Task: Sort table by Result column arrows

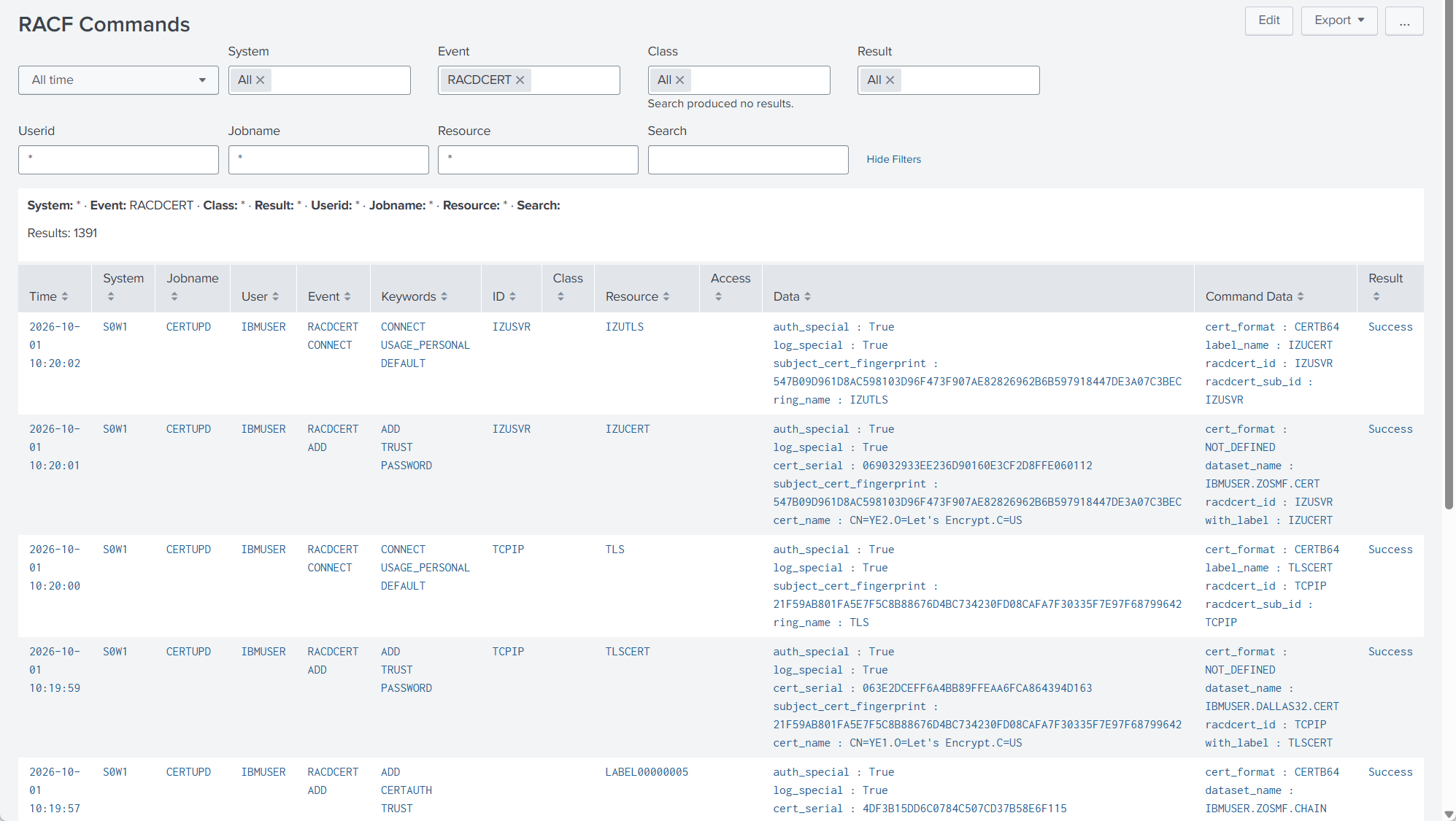Action: [1376, 296]
